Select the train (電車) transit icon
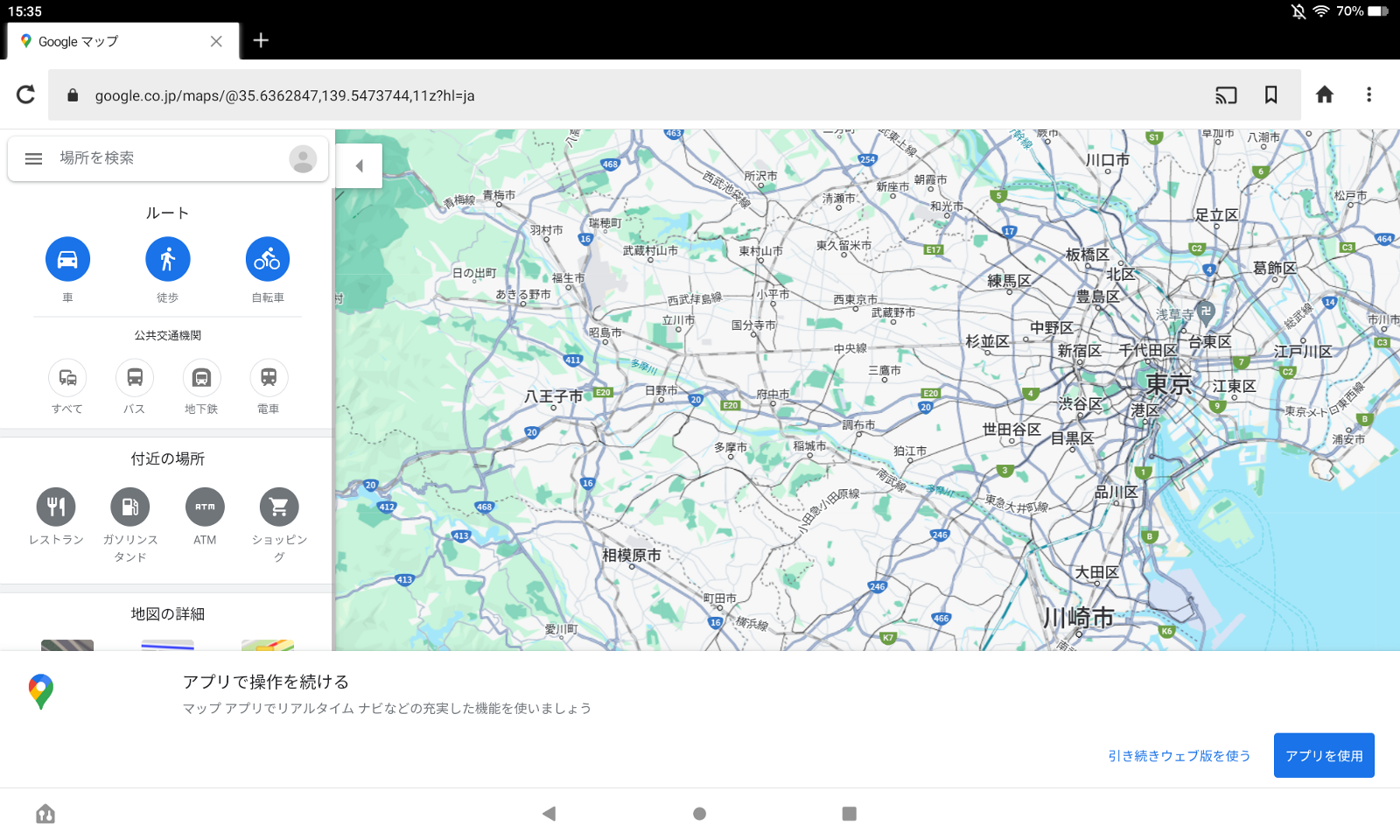This screenshot has height=840, width=1400. pos(267,380)
